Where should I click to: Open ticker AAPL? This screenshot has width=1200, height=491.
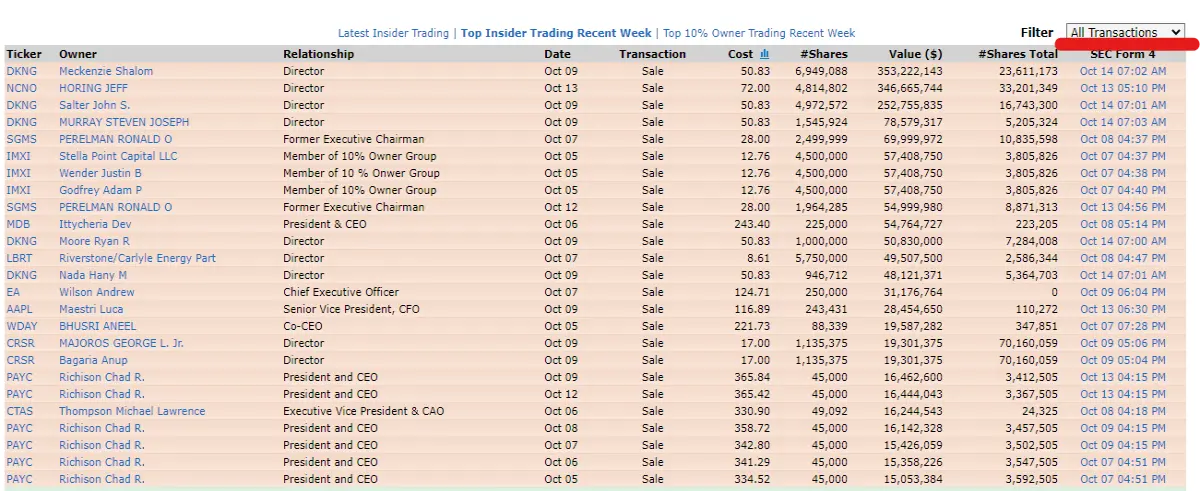[20, 309]
